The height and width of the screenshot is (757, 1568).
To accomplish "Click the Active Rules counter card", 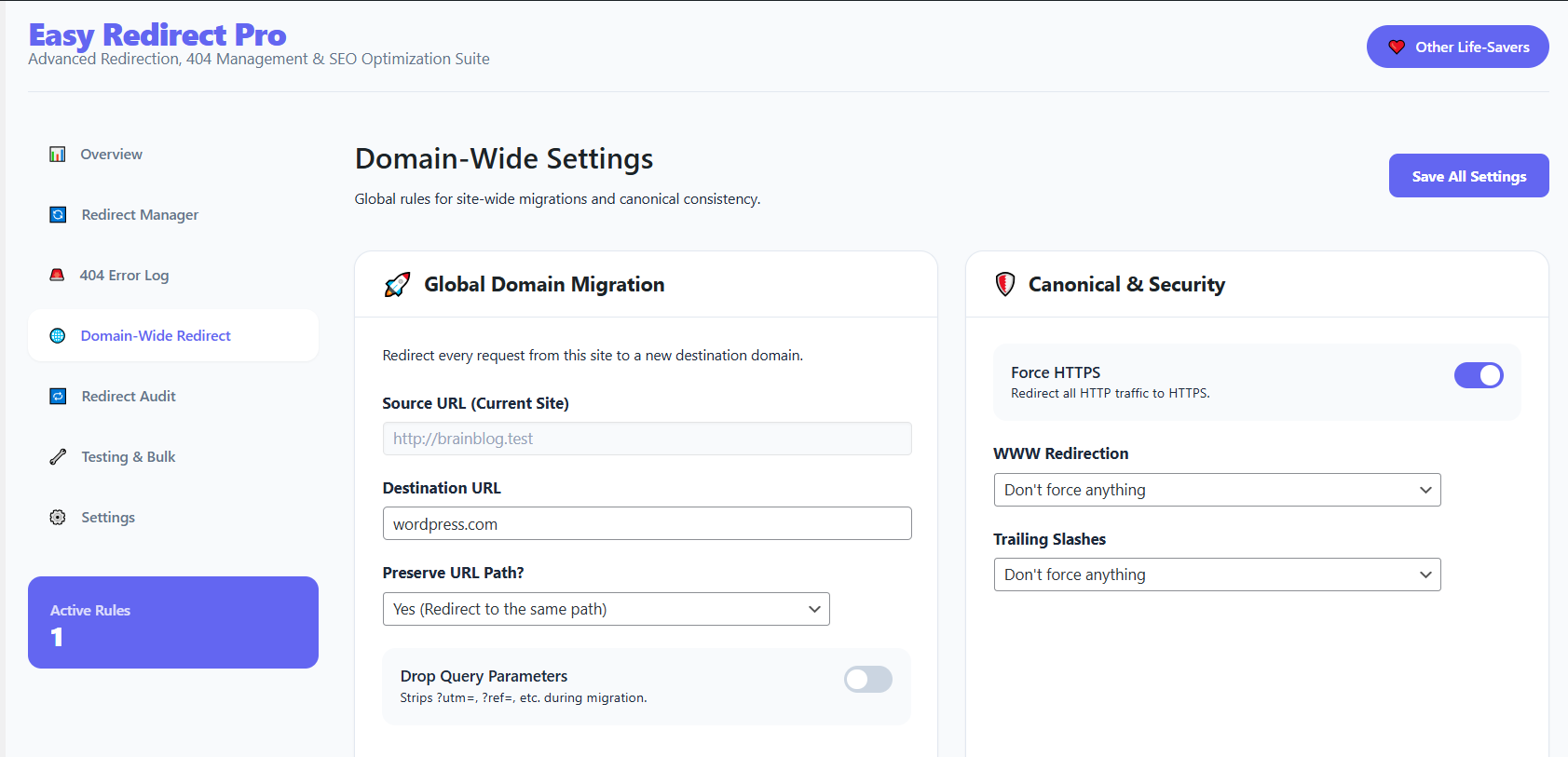I will [173, 622].
